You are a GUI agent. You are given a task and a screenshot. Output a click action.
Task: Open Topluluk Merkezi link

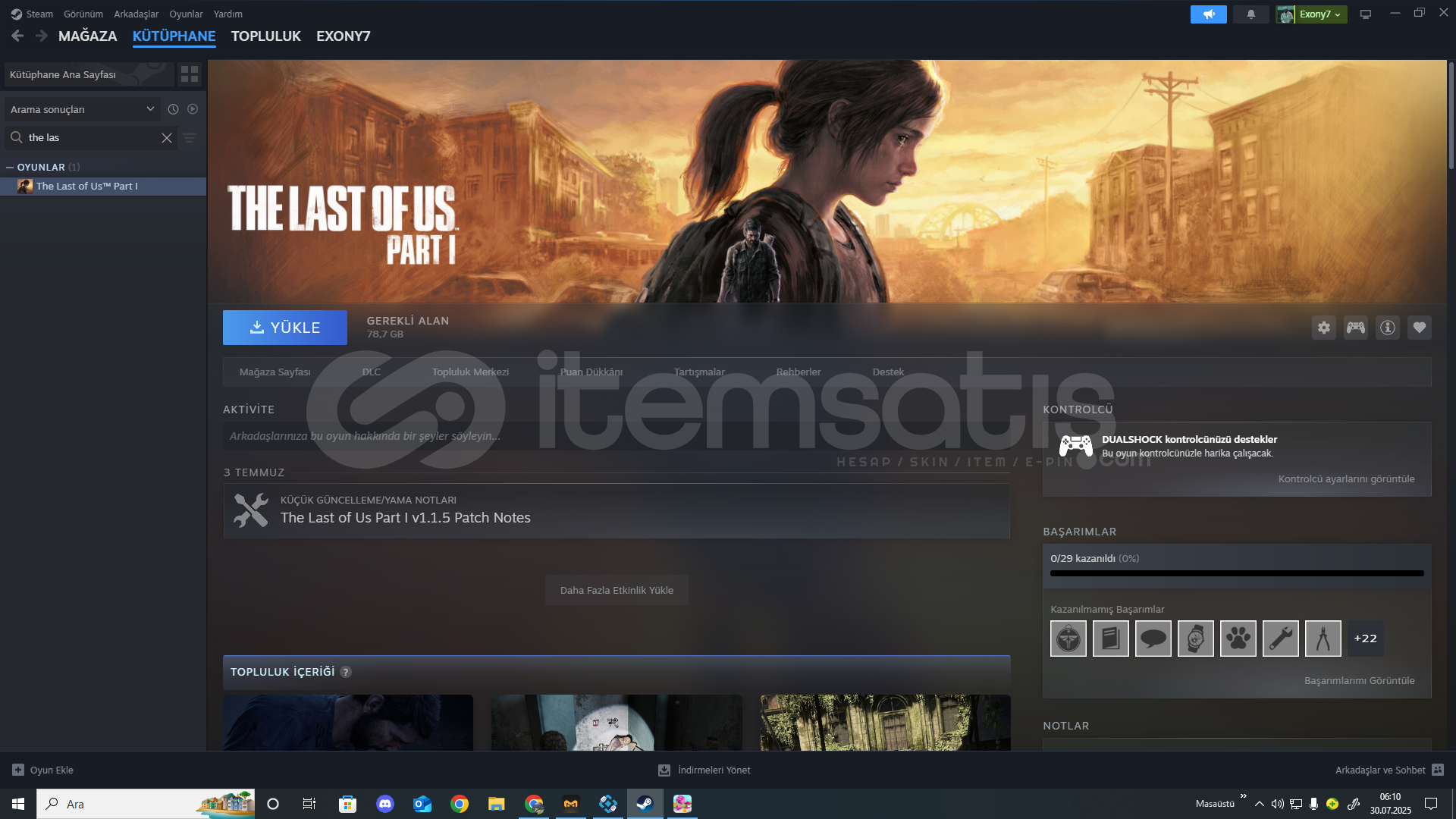(471, 372)
